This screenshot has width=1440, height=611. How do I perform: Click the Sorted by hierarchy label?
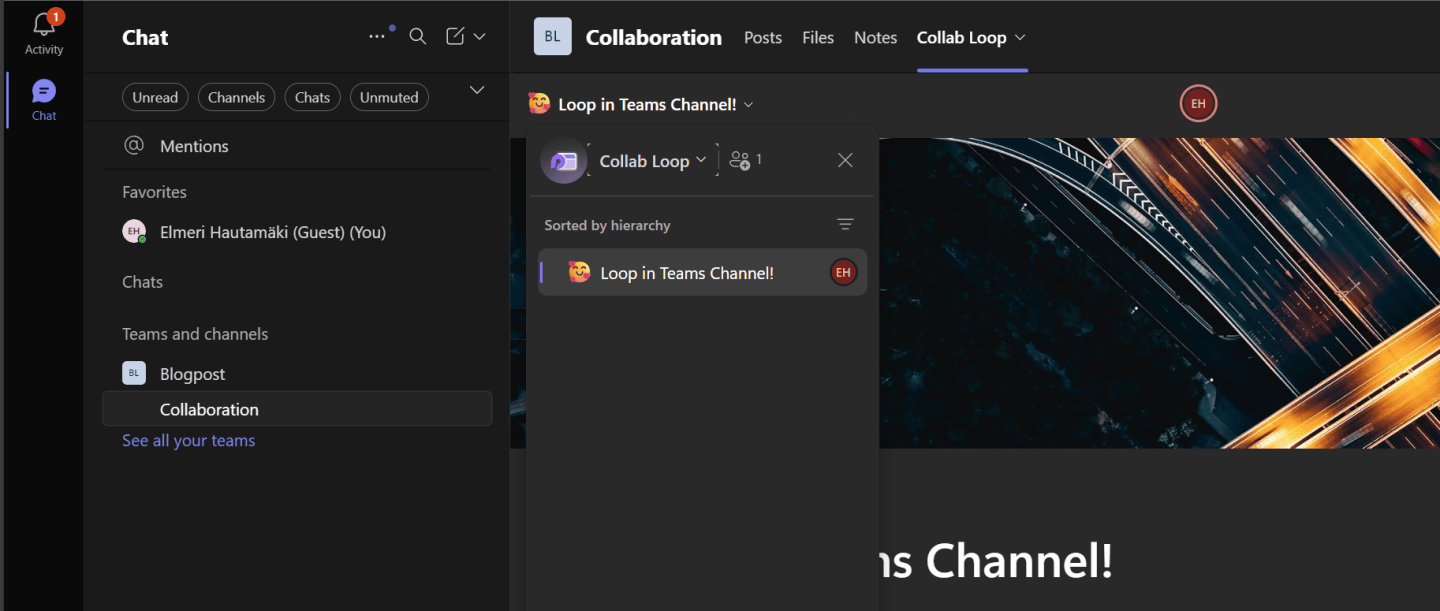[607, 225]
